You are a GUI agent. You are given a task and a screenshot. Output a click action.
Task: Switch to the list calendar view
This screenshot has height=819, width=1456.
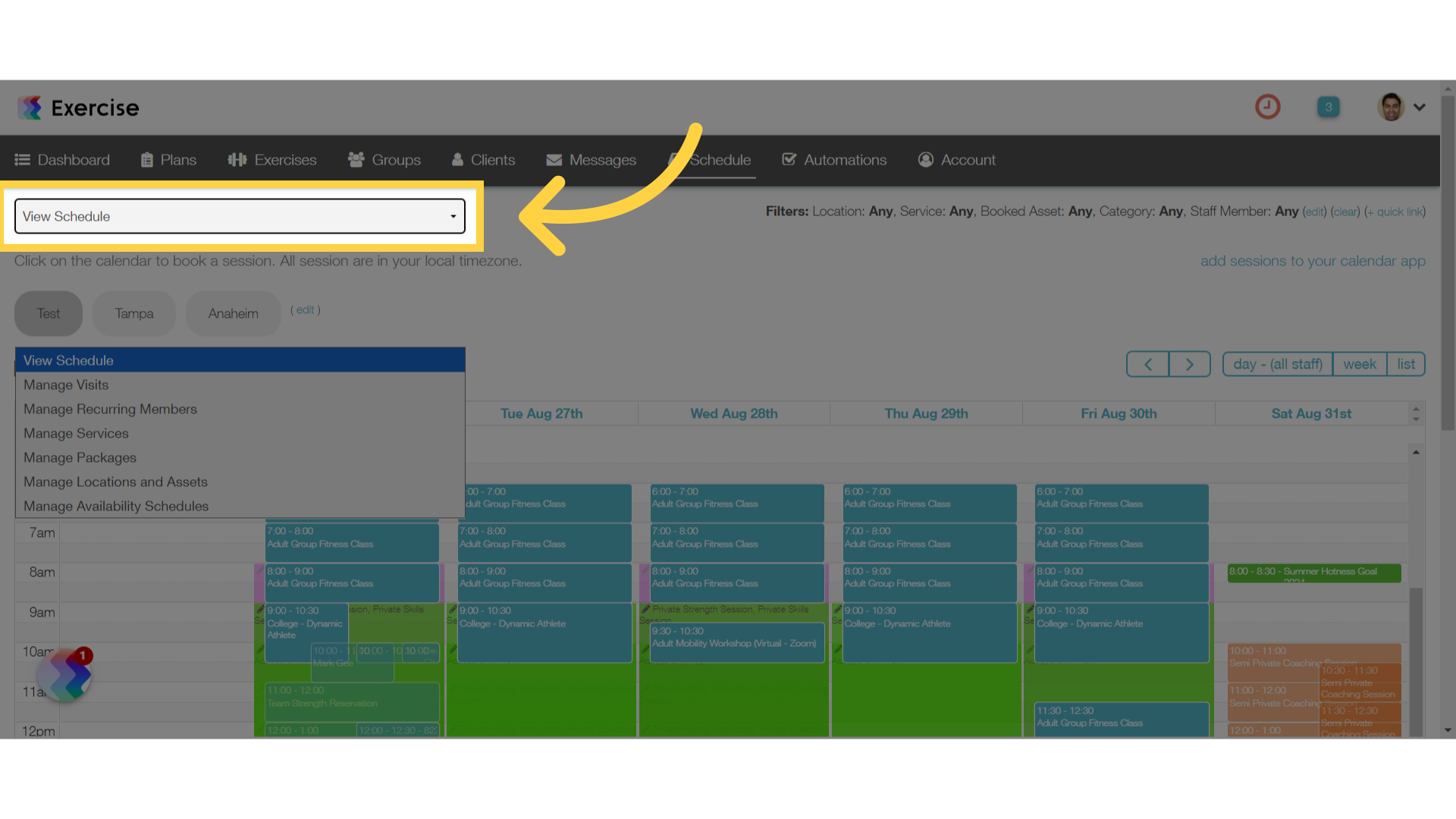point(1406,363)
